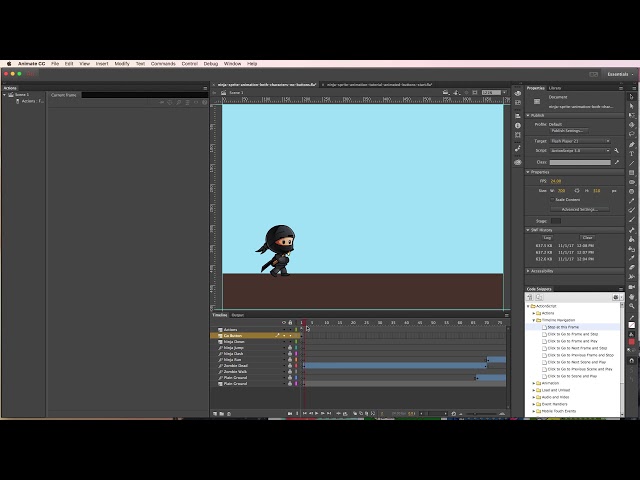Open the Modify menu
The image size is (640, 480).
122,64
